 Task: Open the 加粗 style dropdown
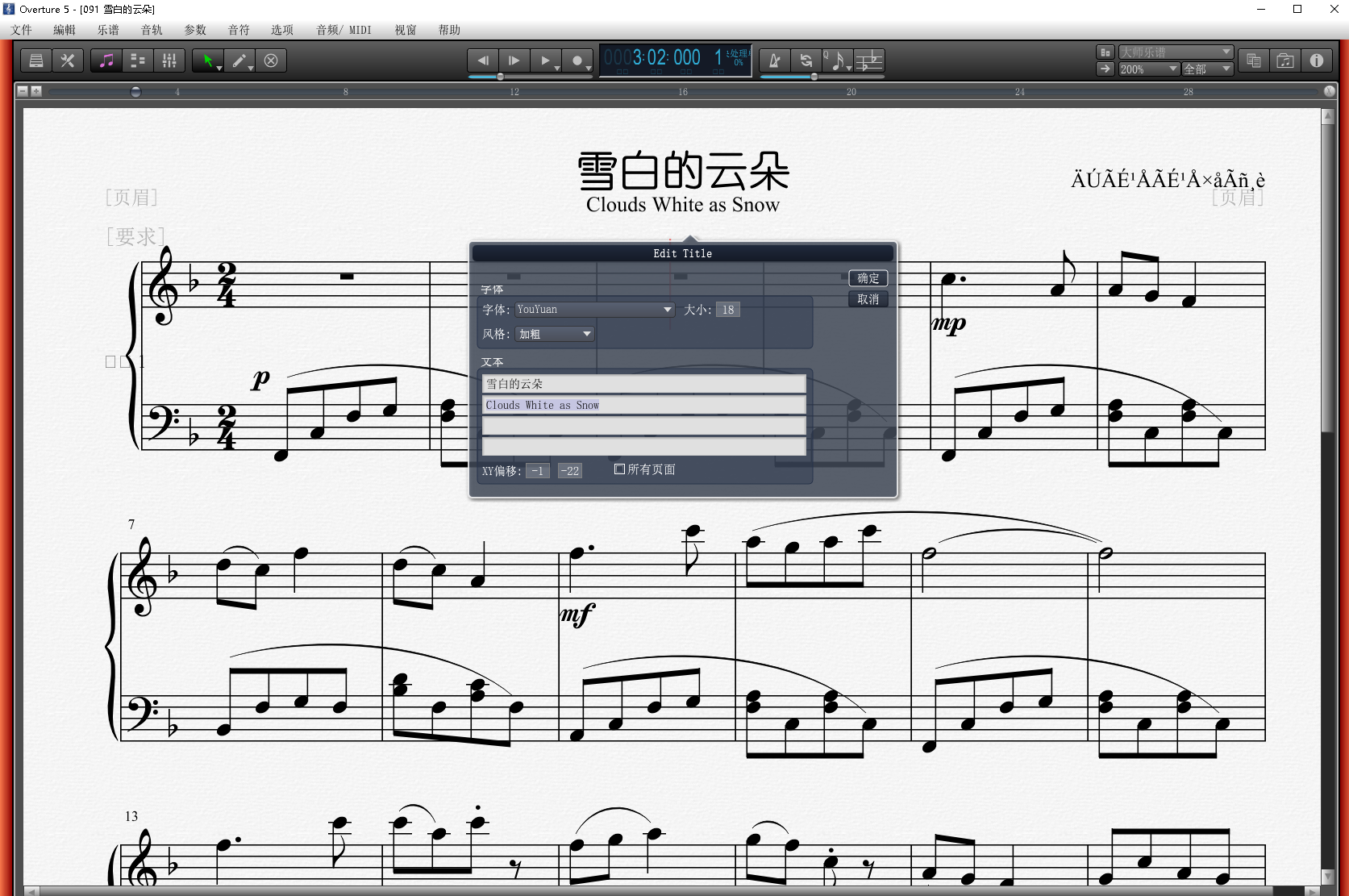[x=555, y=334]
